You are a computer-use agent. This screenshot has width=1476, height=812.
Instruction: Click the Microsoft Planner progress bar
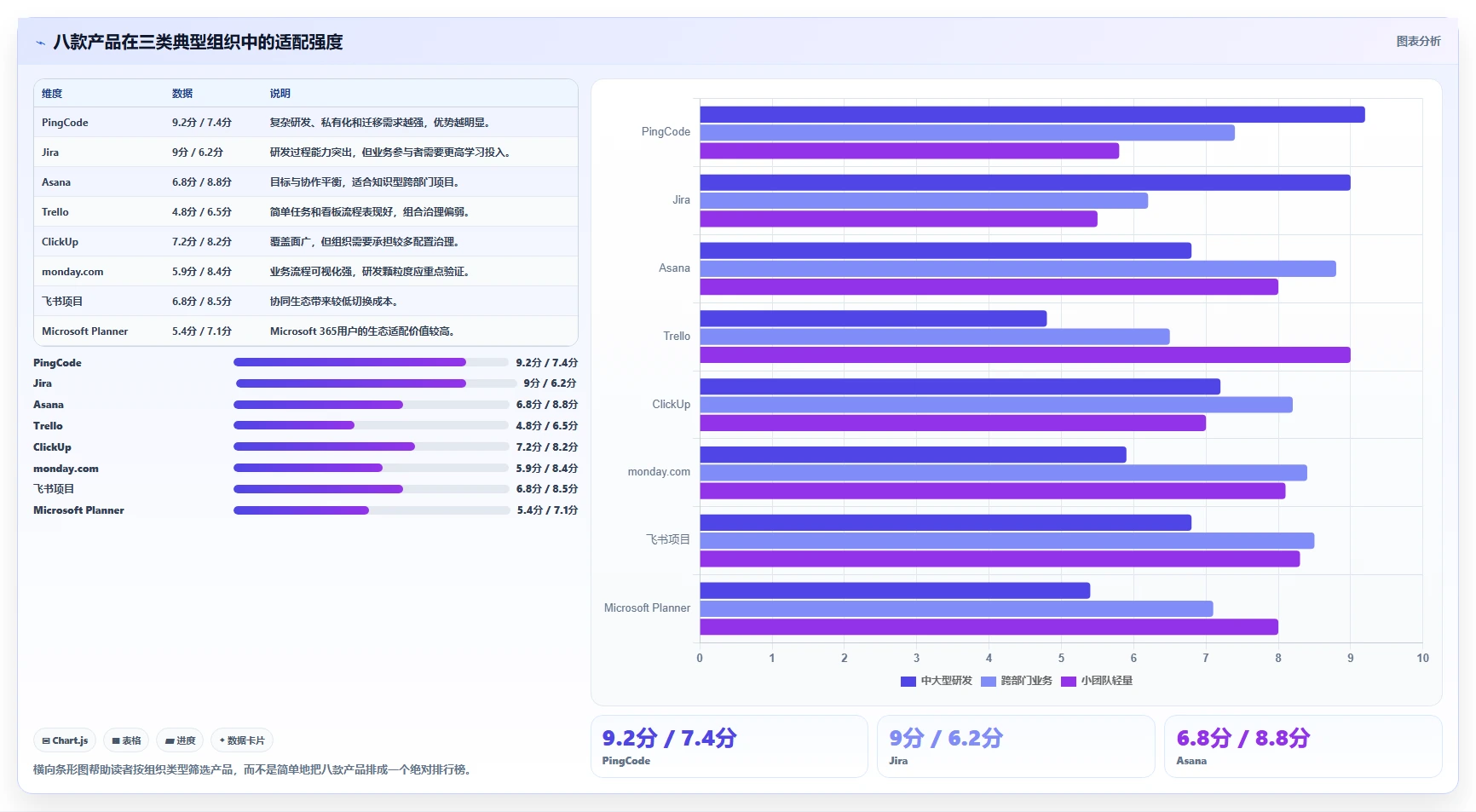(372, 510)
